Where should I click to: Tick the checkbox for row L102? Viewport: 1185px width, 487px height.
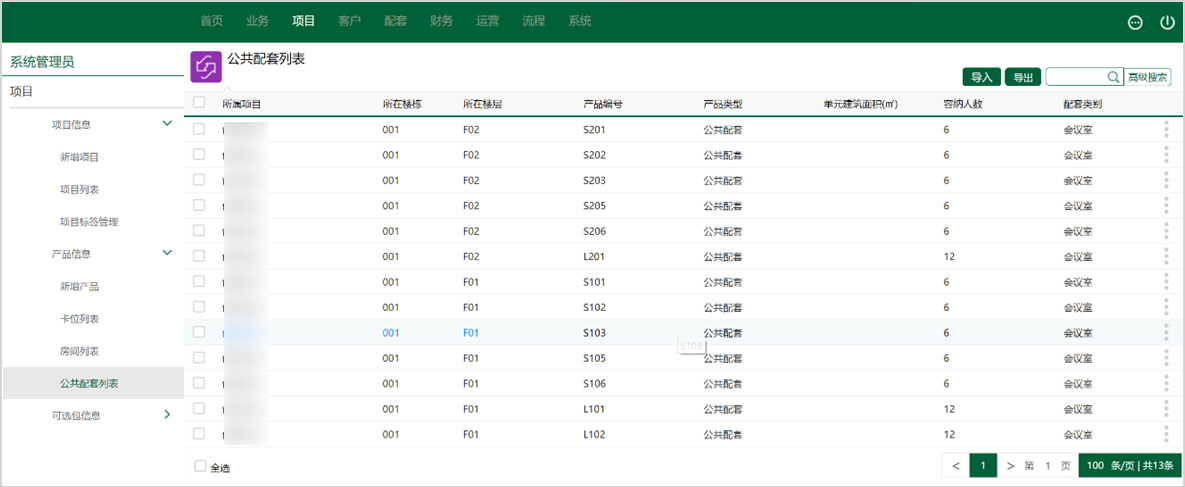pyautogui.click(x=199, y=433)
